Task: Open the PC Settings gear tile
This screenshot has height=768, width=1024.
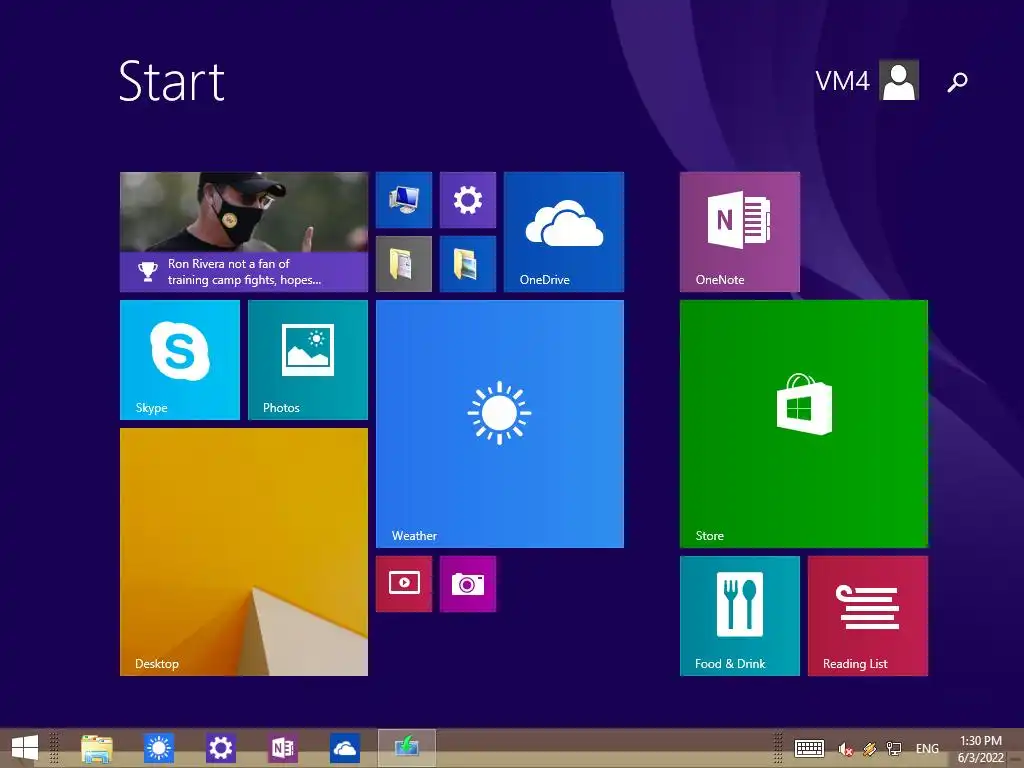Action: click(x=468, y=200)
